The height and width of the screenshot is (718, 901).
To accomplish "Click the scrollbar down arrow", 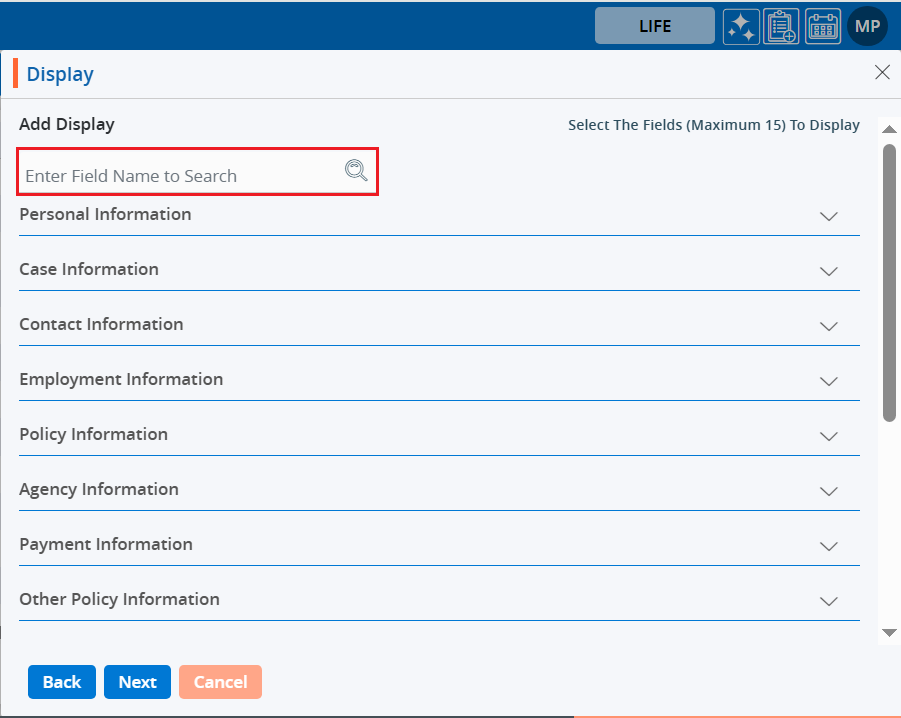I will (889, 632).
